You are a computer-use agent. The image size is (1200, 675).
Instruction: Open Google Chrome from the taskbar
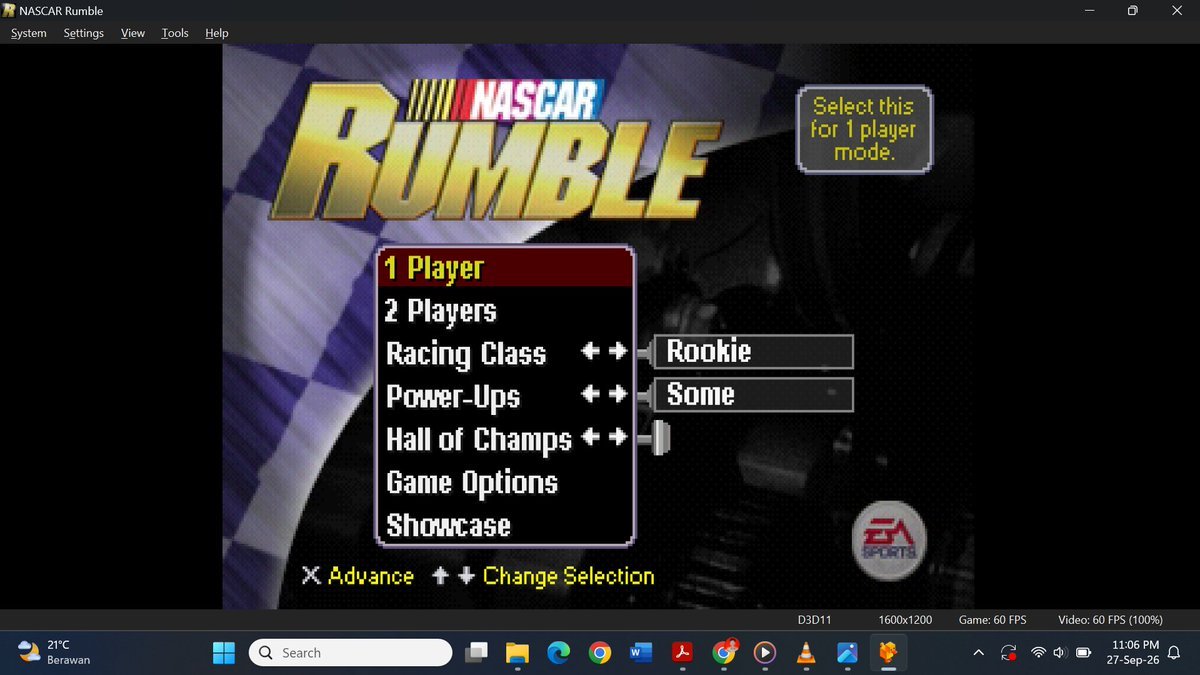pyautogui.click(x=599, y=653)
